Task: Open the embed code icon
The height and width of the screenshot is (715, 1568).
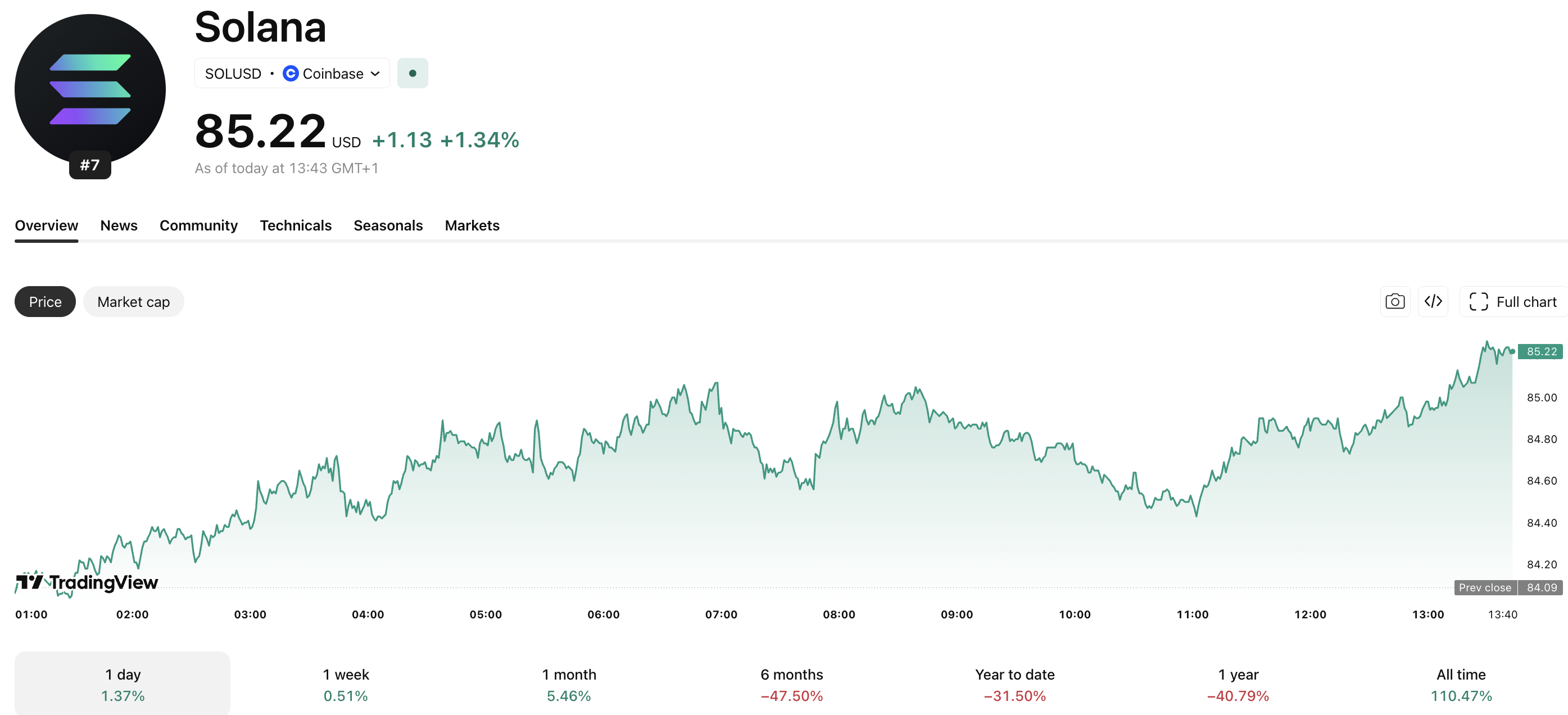Action: [1433, 301]
